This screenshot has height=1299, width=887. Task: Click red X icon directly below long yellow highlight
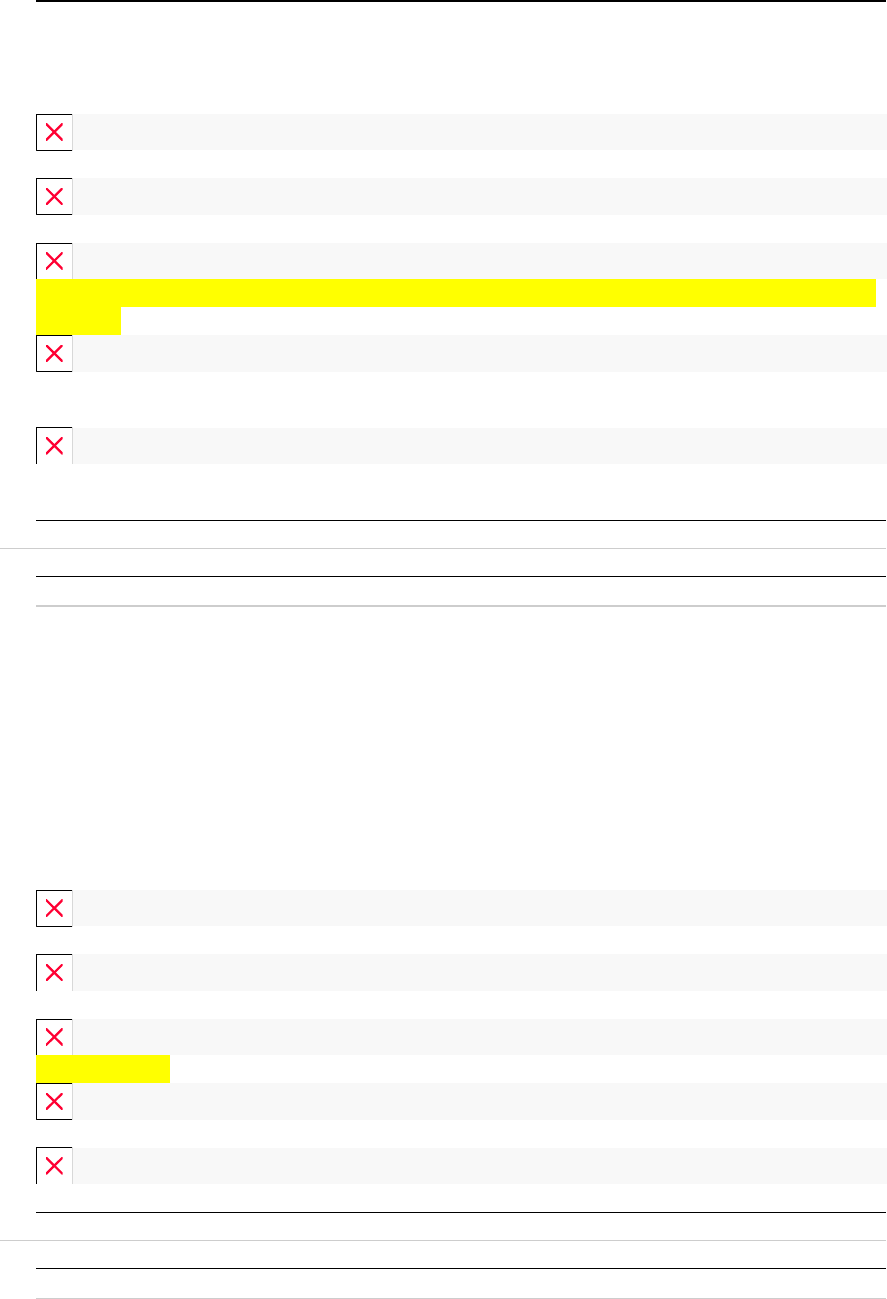point(54,354)
